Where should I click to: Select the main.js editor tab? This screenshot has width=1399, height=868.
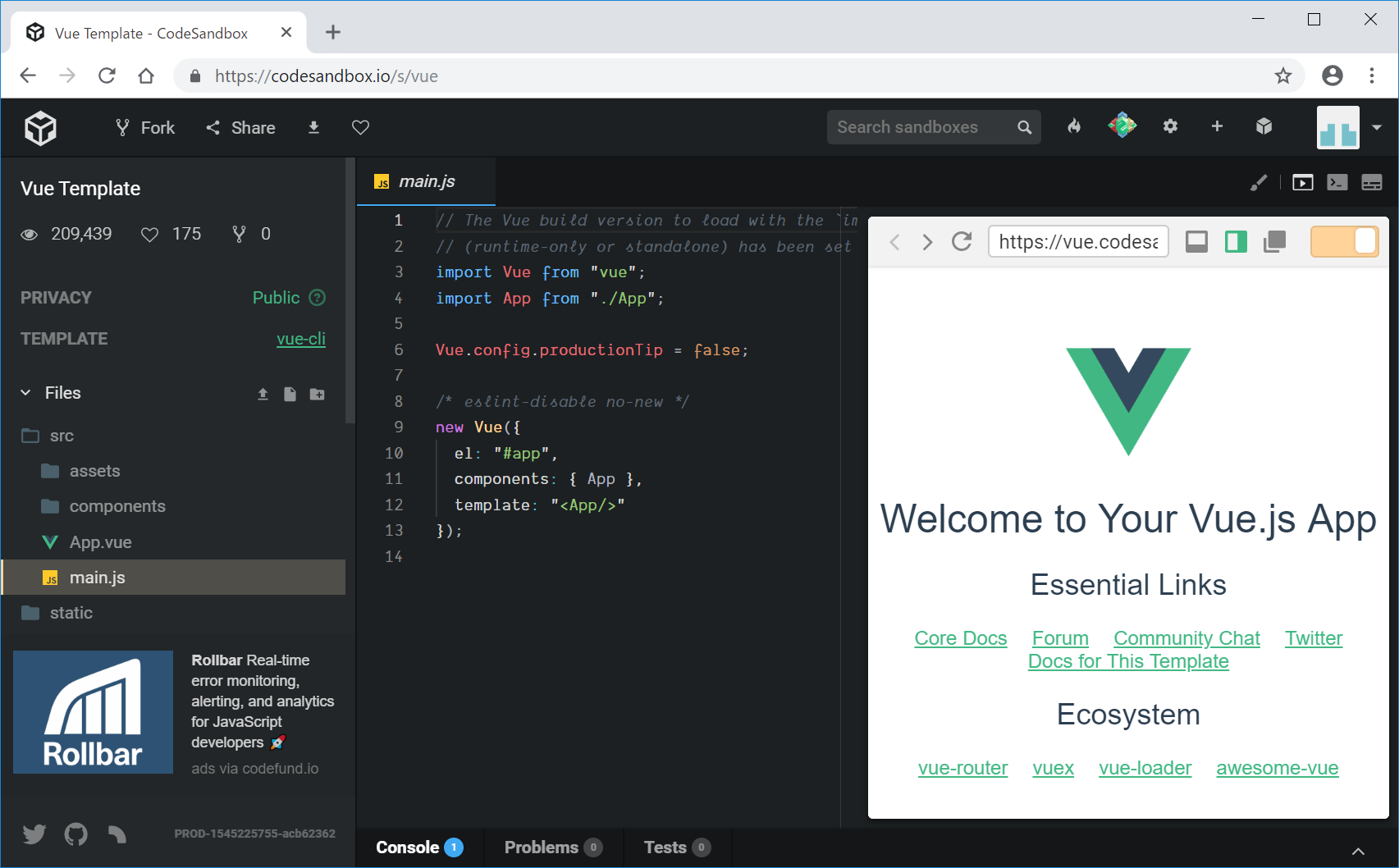click(426, 181)
